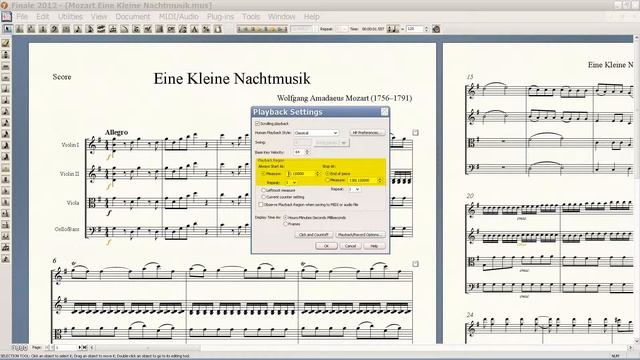The image size is (640, 360).
Task: Choose Hours:Minutes:Seconds:Milliseconds display time
Action: coord(286,218)
